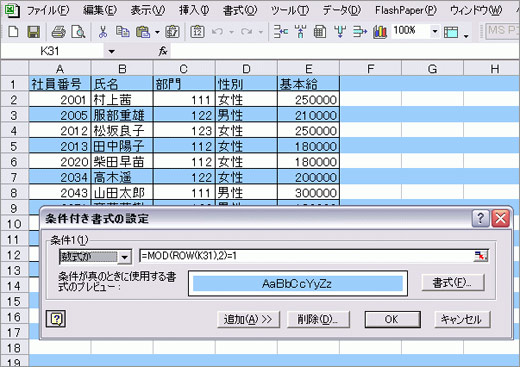Click cell containing 村上茜
This screenshot has height=367, width=520.
[x=122, y=100]
